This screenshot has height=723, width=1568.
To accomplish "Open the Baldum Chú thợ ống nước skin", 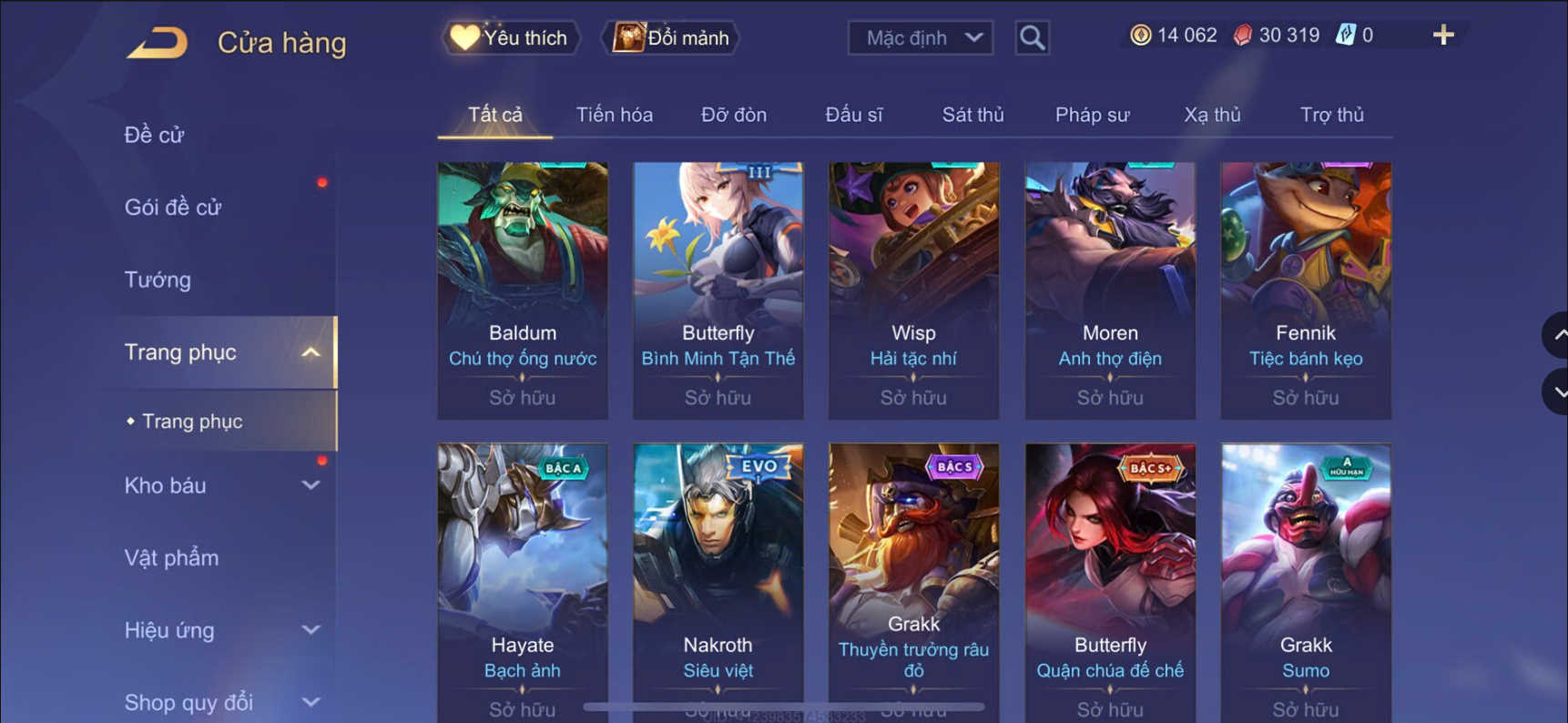I will [x=523, y=290].
